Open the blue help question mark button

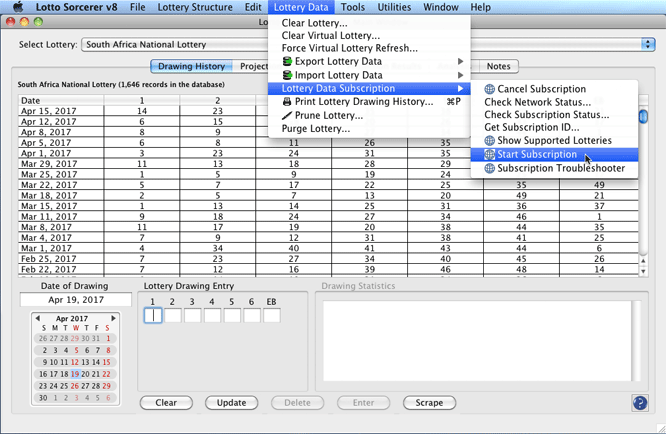pyautogui.click(x=640, y=403)
